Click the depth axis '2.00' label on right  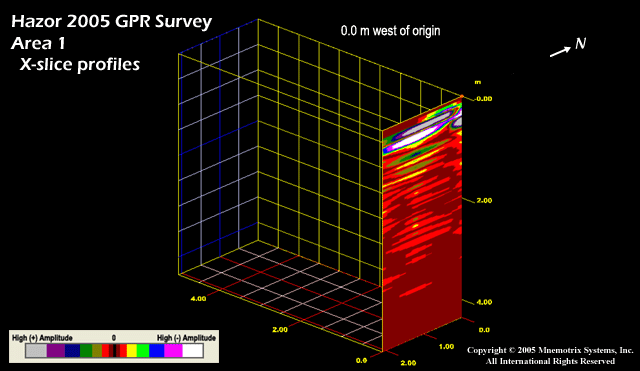click(x=484, y=200)
